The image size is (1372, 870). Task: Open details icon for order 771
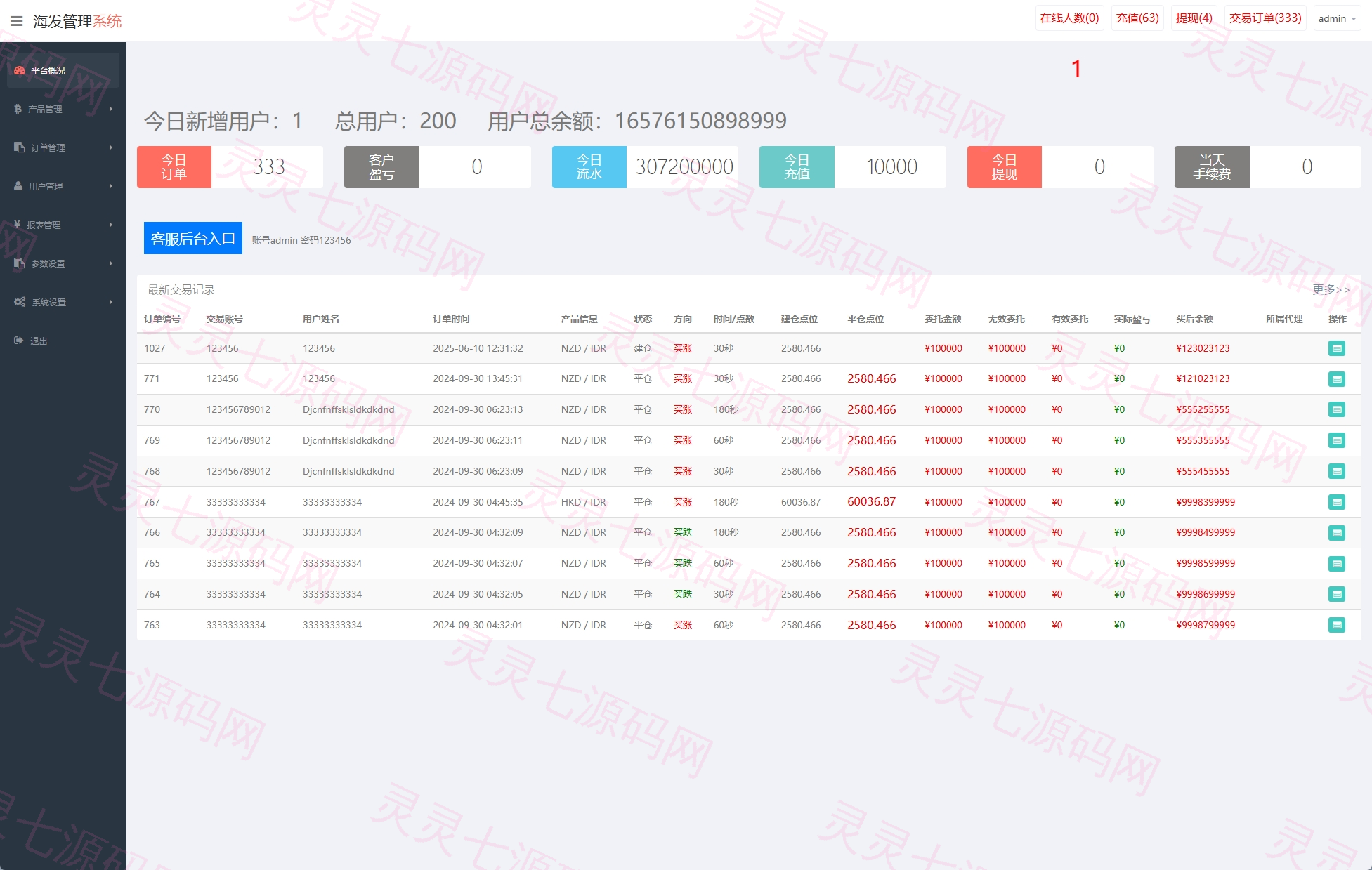point(1336,379)
